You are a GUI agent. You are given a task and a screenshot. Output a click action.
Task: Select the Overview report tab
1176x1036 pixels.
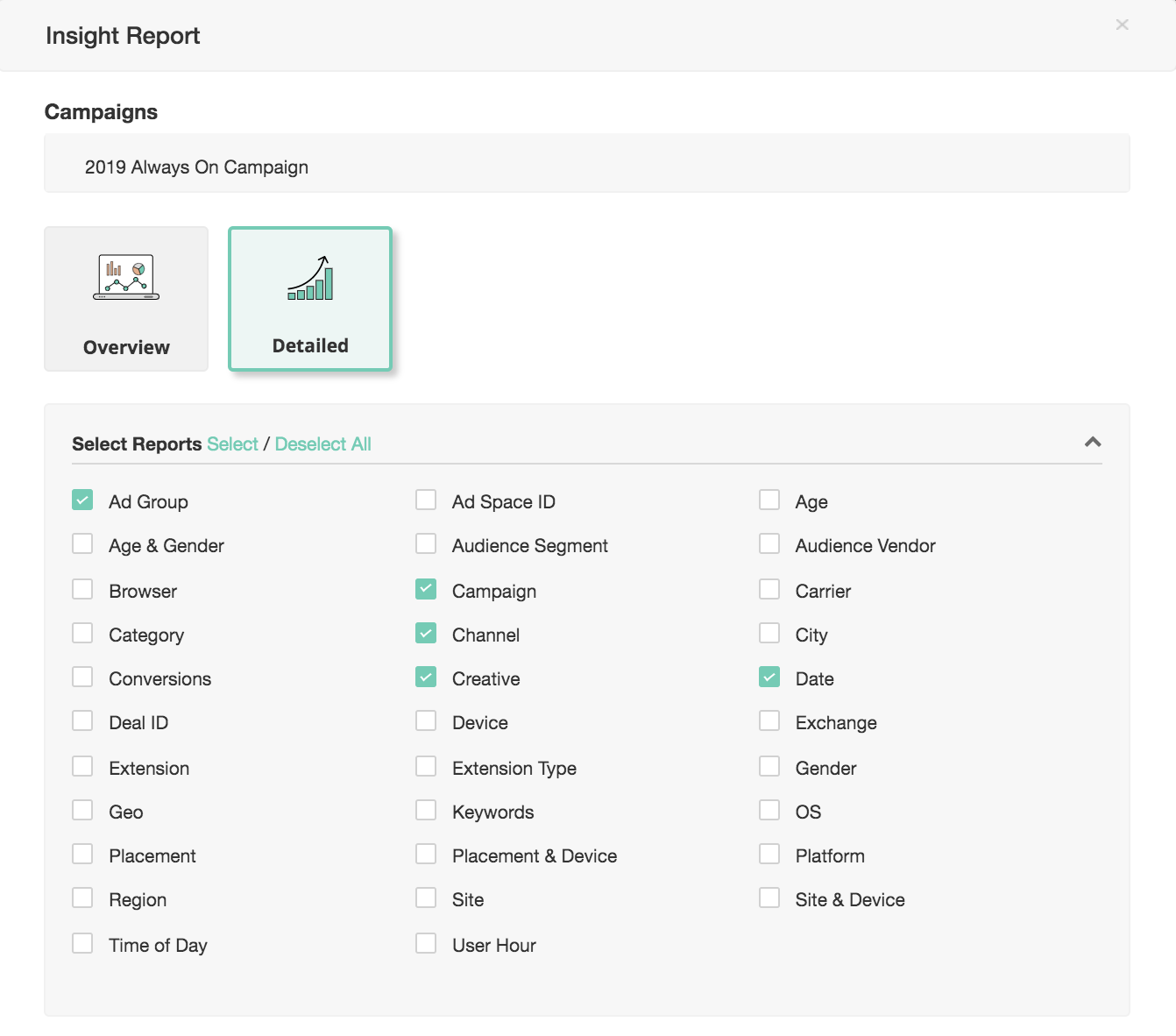pyautogui.click(x=126, y=299)
